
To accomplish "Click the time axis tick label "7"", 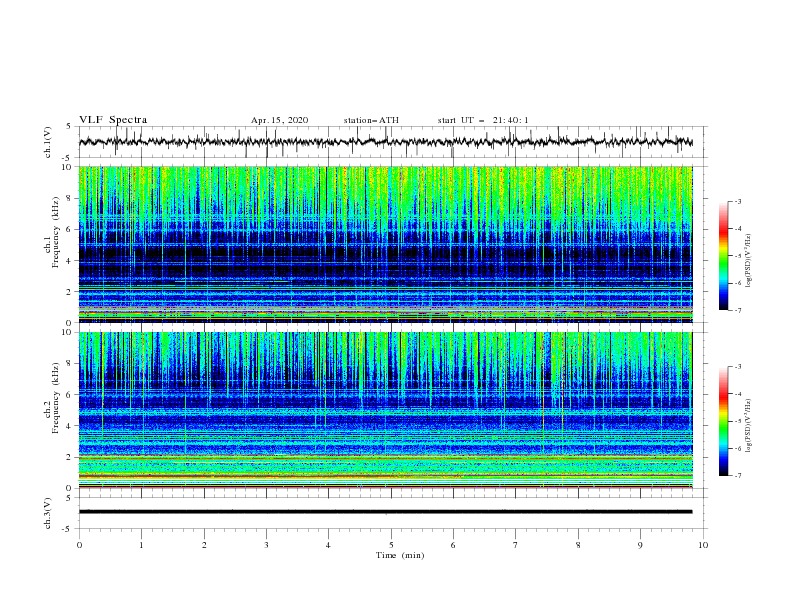I will click(516, 545).
